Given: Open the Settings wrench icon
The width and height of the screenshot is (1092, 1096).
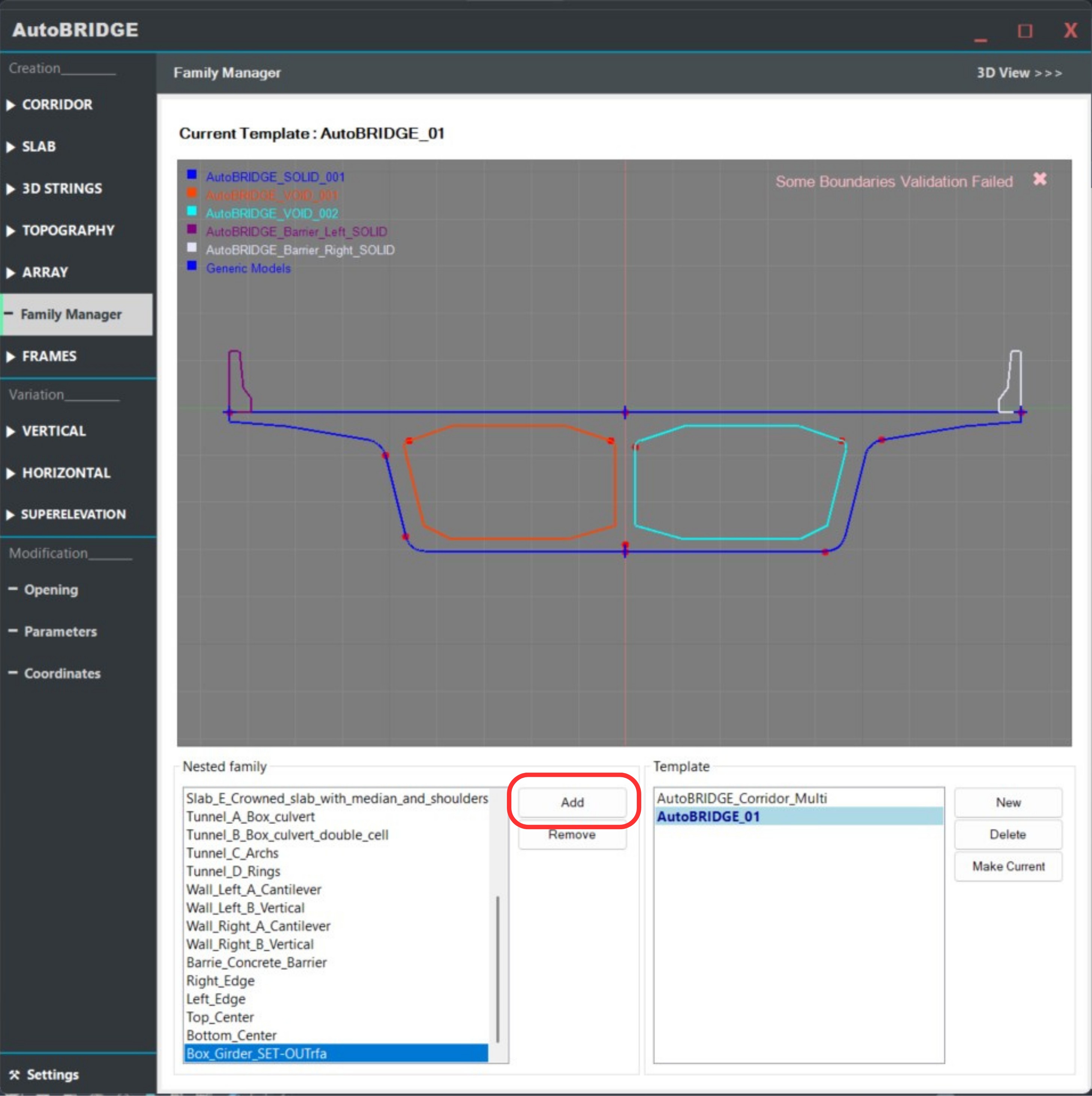Looking at the screenshot, I should coord(14,1075).
